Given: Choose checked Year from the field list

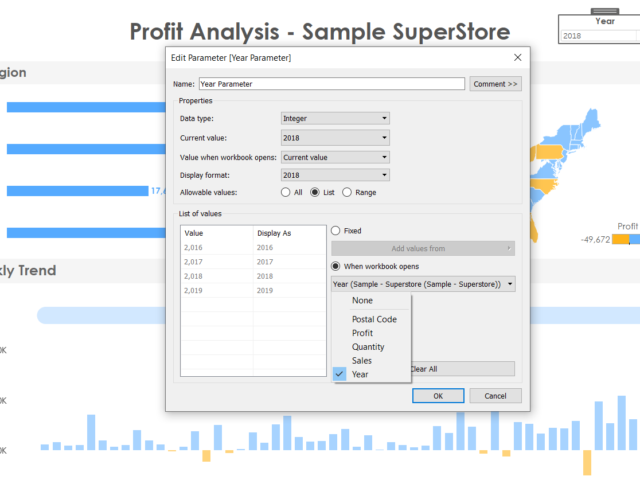Looking at the screenshot, I should tap(360, 374).
